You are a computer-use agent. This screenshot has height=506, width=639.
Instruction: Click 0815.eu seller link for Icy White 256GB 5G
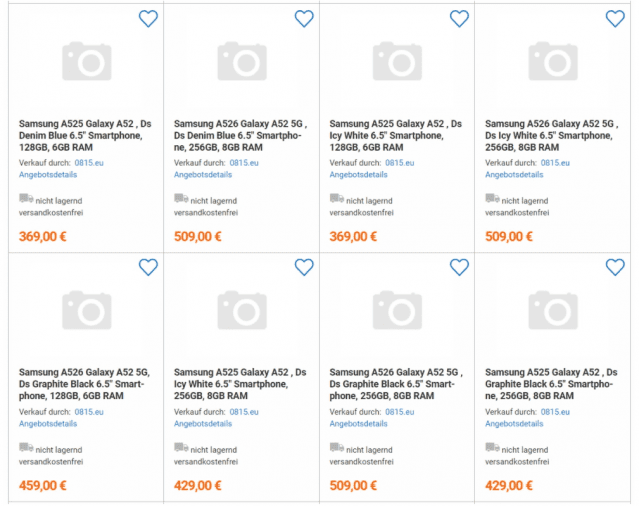point(556,162)
